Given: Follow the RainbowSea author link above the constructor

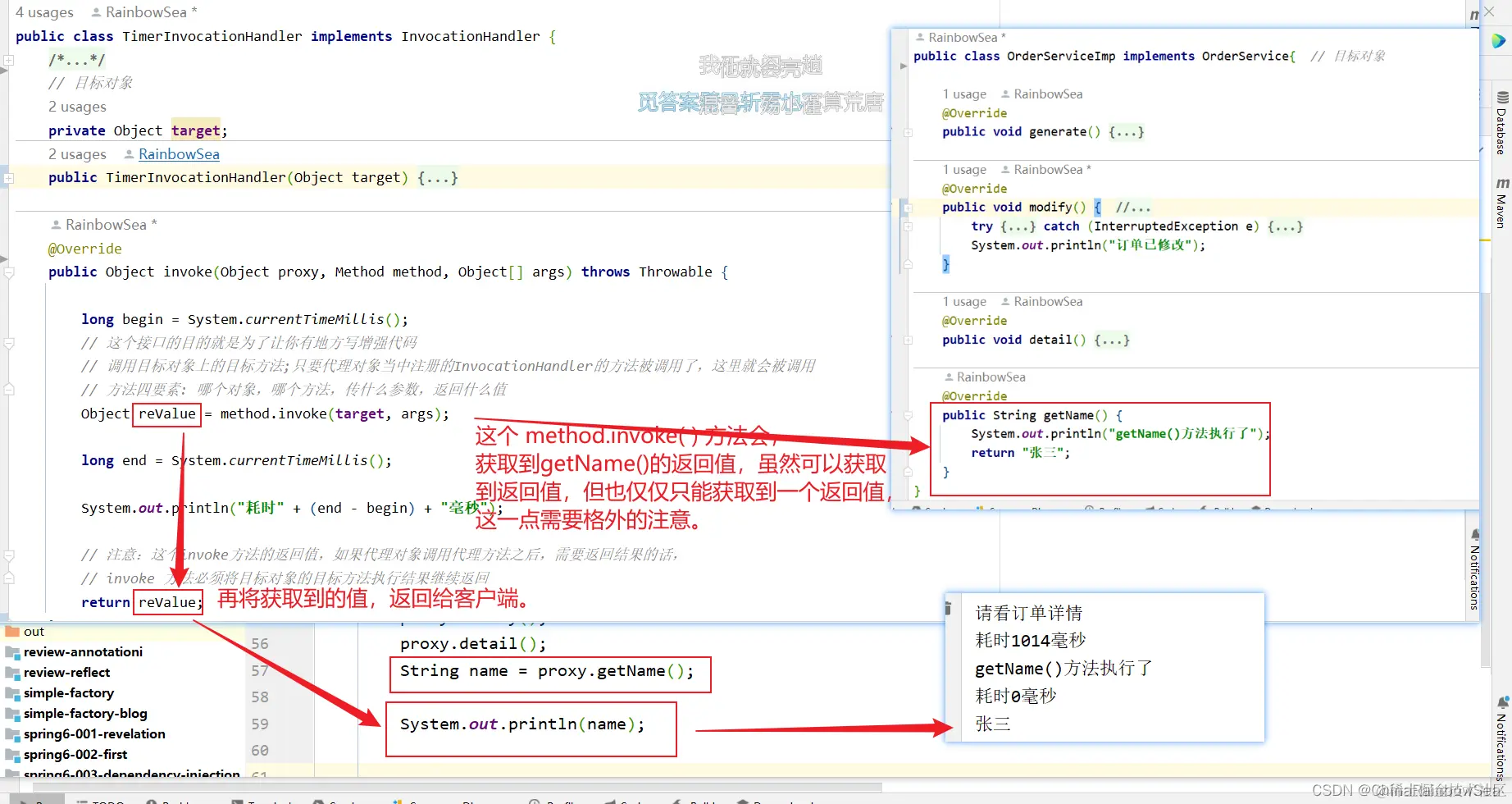Looking at the screenshot, I should point(179,154).
